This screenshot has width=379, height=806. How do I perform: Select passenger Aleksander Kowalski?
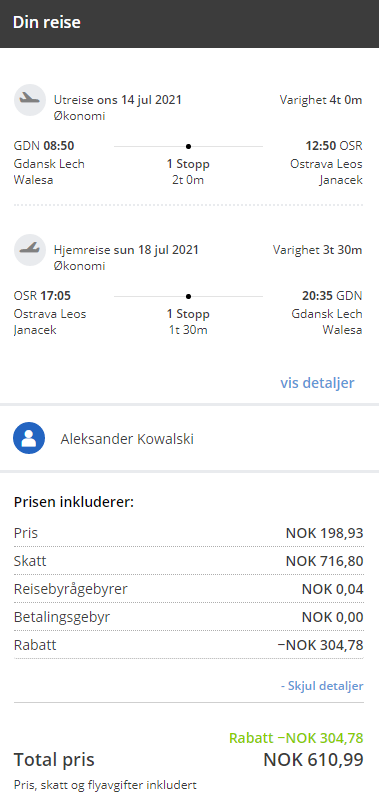click(x=127, y=439)
